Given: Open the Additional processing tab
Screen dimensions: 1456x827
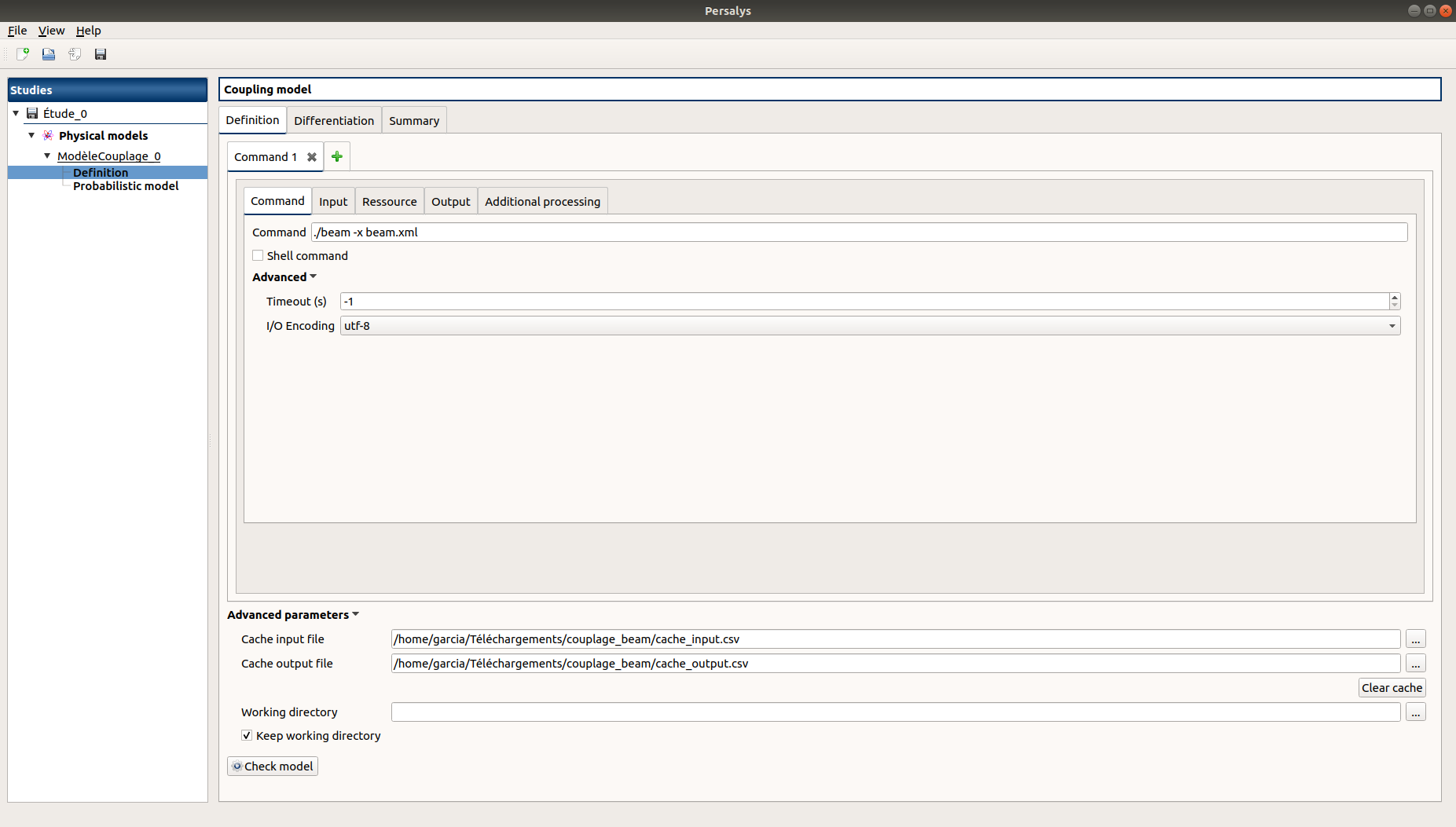Looking at the screenshot, I should pyautogui.click(x=542, y=202).
